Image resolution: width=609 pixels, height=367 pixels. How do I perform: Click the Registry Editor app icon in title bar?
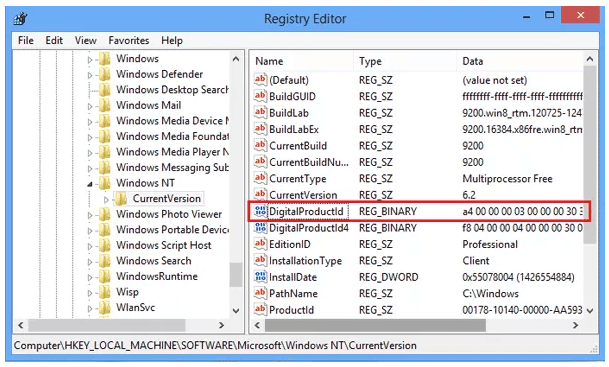[x=20, y=18]
